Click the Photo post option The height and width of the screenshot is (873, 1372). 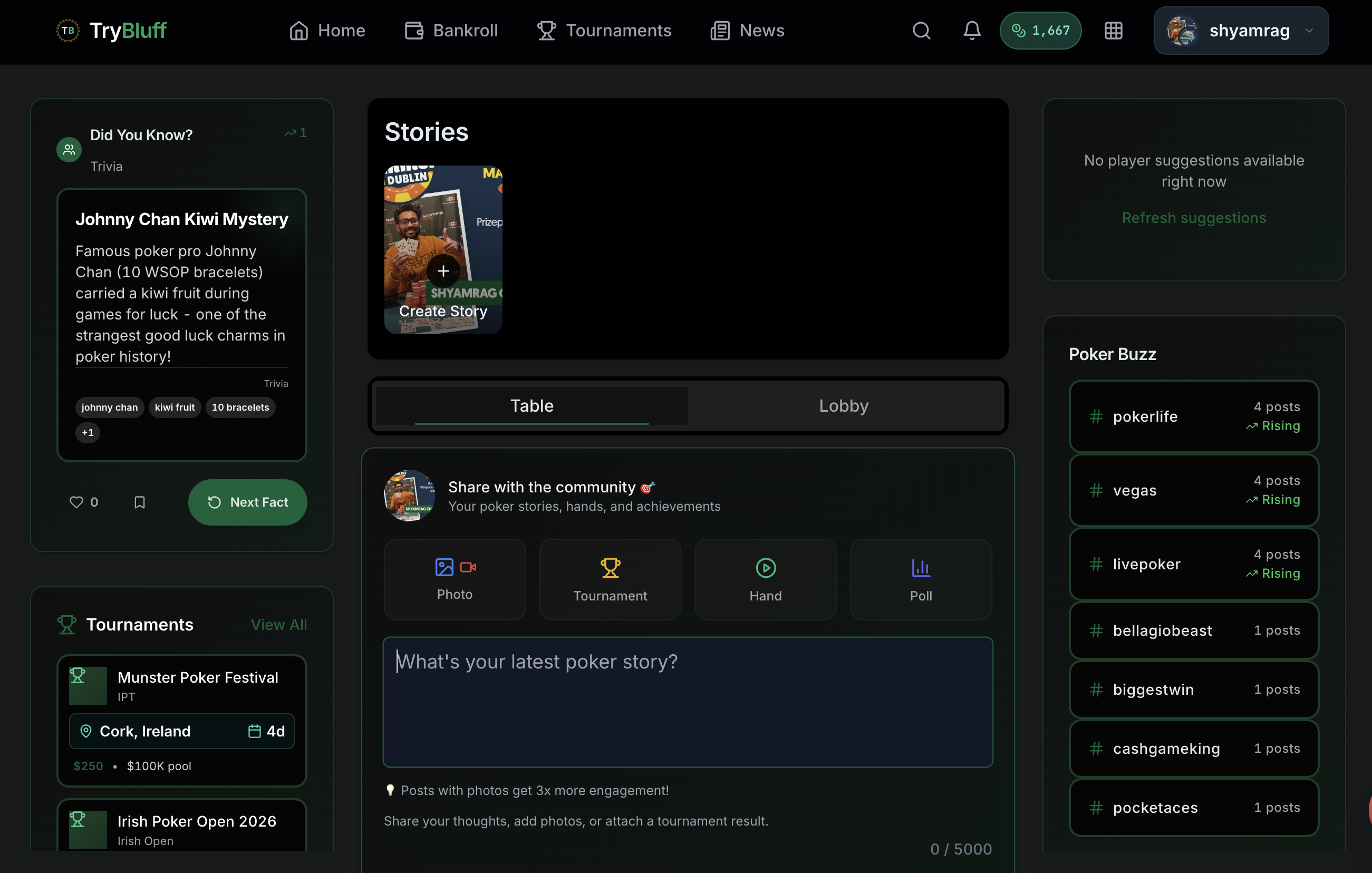(454, 579)
